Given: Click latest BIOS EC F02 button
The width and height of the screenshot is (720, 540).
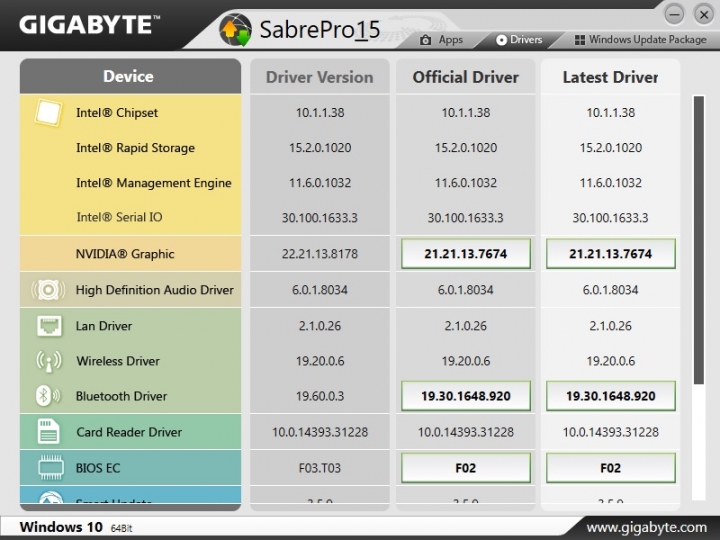Looking at the screenshot, I should [610, 468].
